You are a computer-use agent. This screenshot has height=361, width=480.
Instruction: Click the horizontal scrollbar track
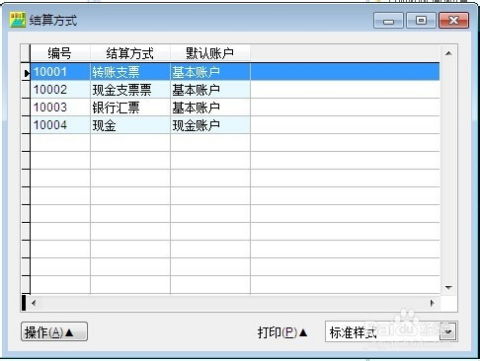[x=233, y=303]
